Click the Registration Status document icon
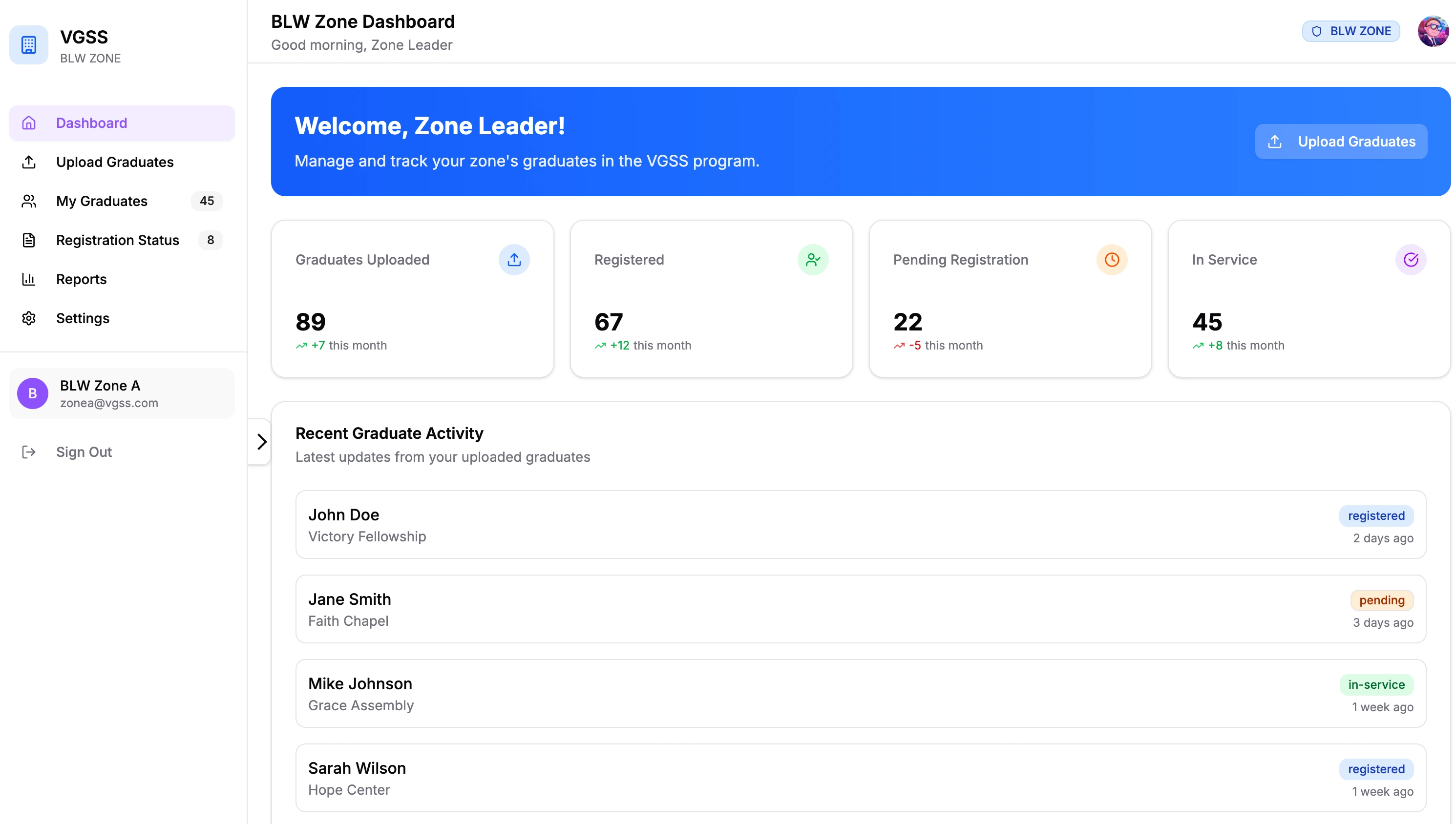Viewport: 1456px width, 824px height. click(x=29, y=240)
